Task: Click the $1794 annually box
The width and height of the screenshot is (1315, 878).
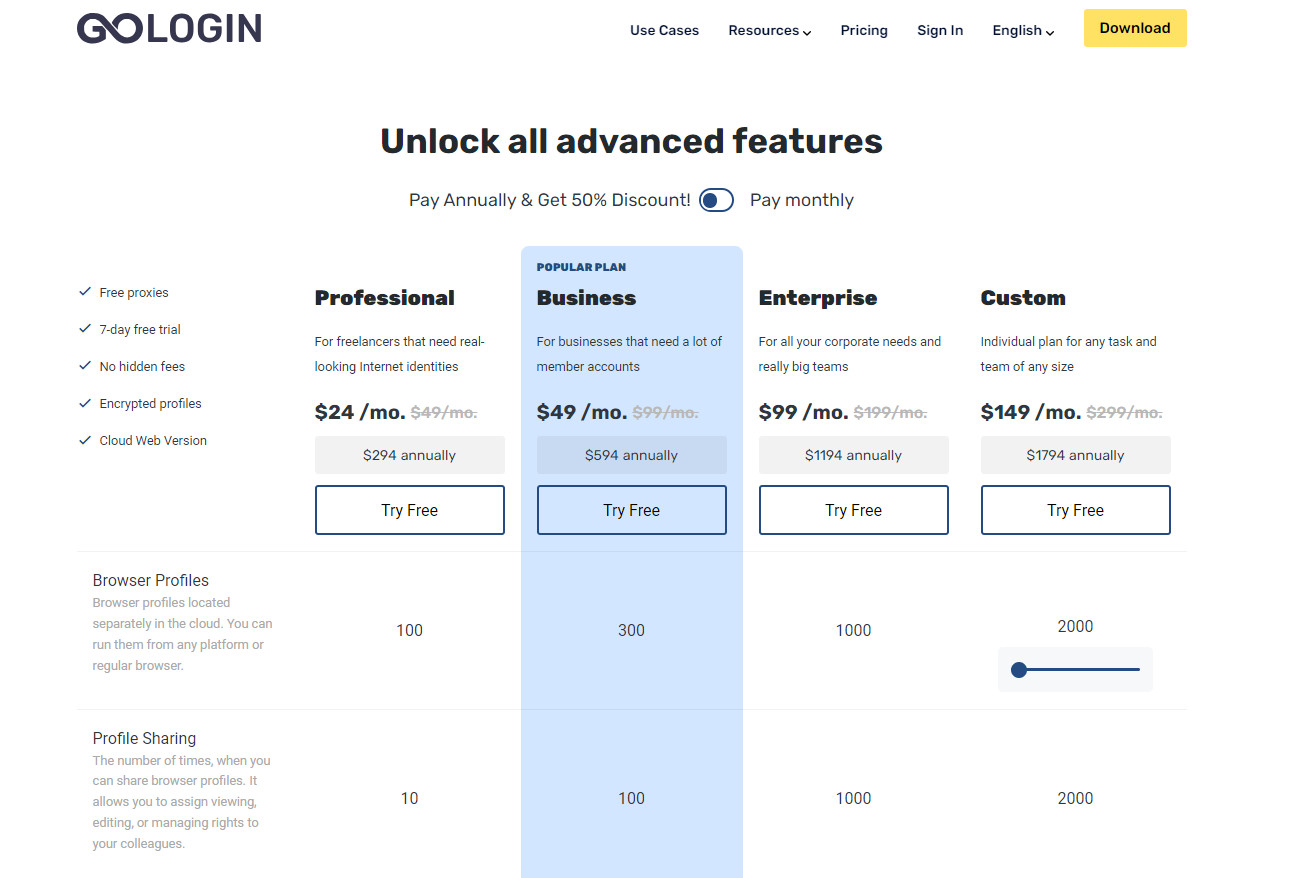Action: click(x=1076, y=455)
